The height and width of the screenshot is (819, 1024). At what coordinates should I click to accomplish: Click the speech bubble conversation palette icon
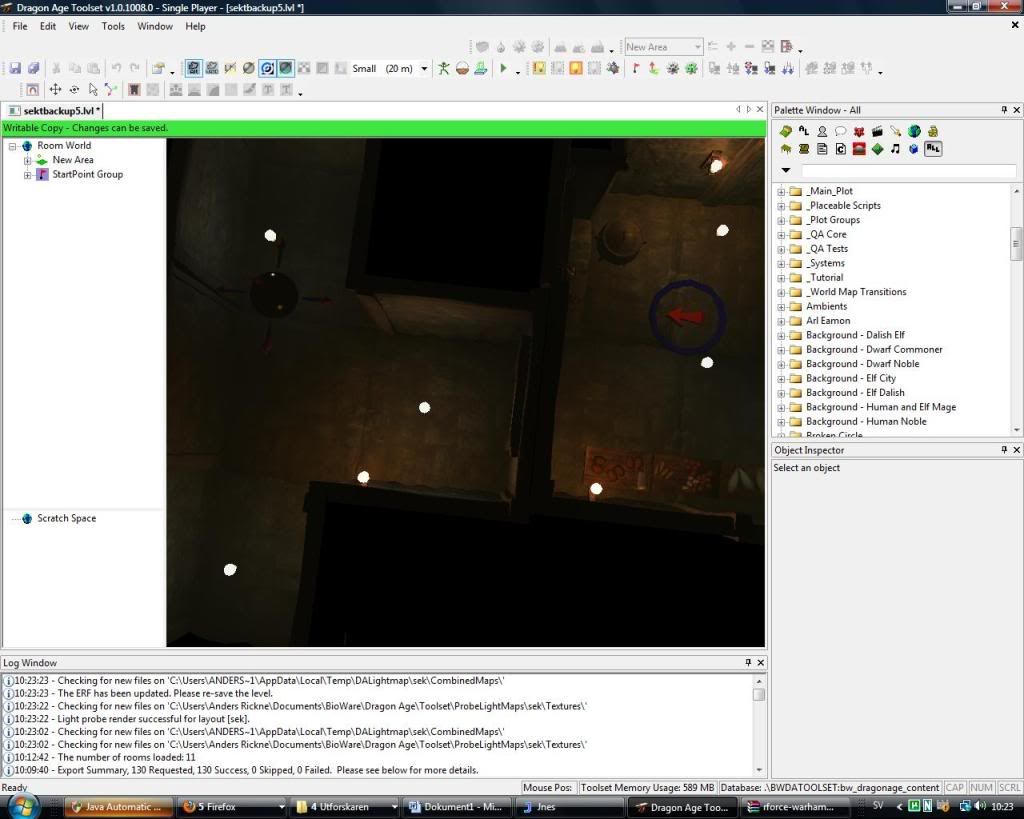(x=840, y=131)
